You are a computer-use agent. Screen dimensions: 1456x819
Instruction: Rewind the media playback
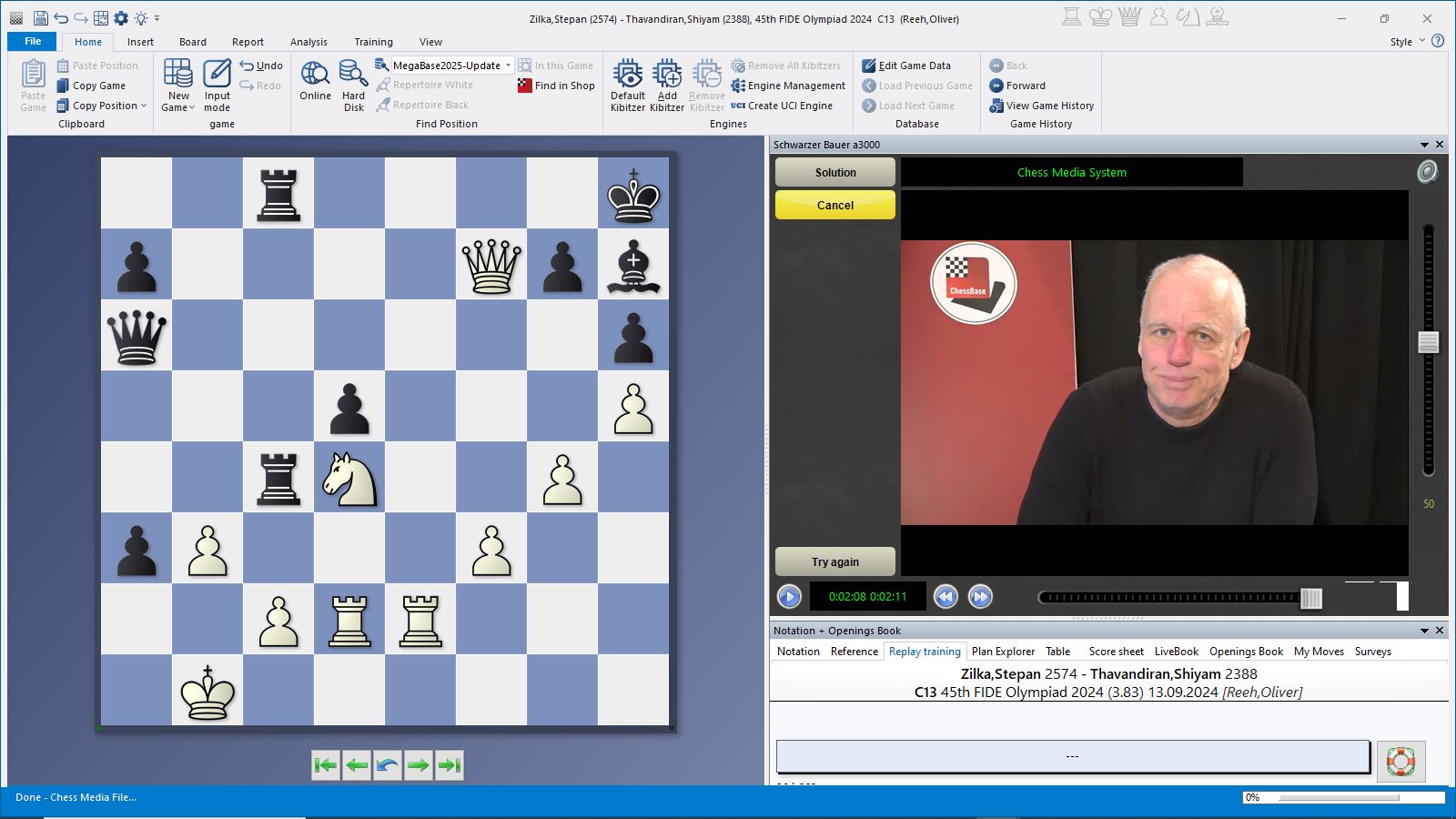click(x=945, y=597)
